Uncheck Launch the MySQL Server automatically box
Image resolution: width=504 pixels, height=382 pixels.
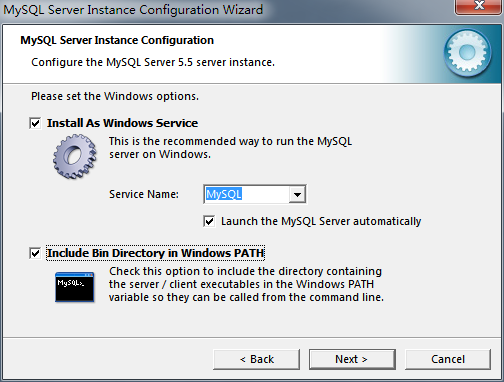point(209,221)
